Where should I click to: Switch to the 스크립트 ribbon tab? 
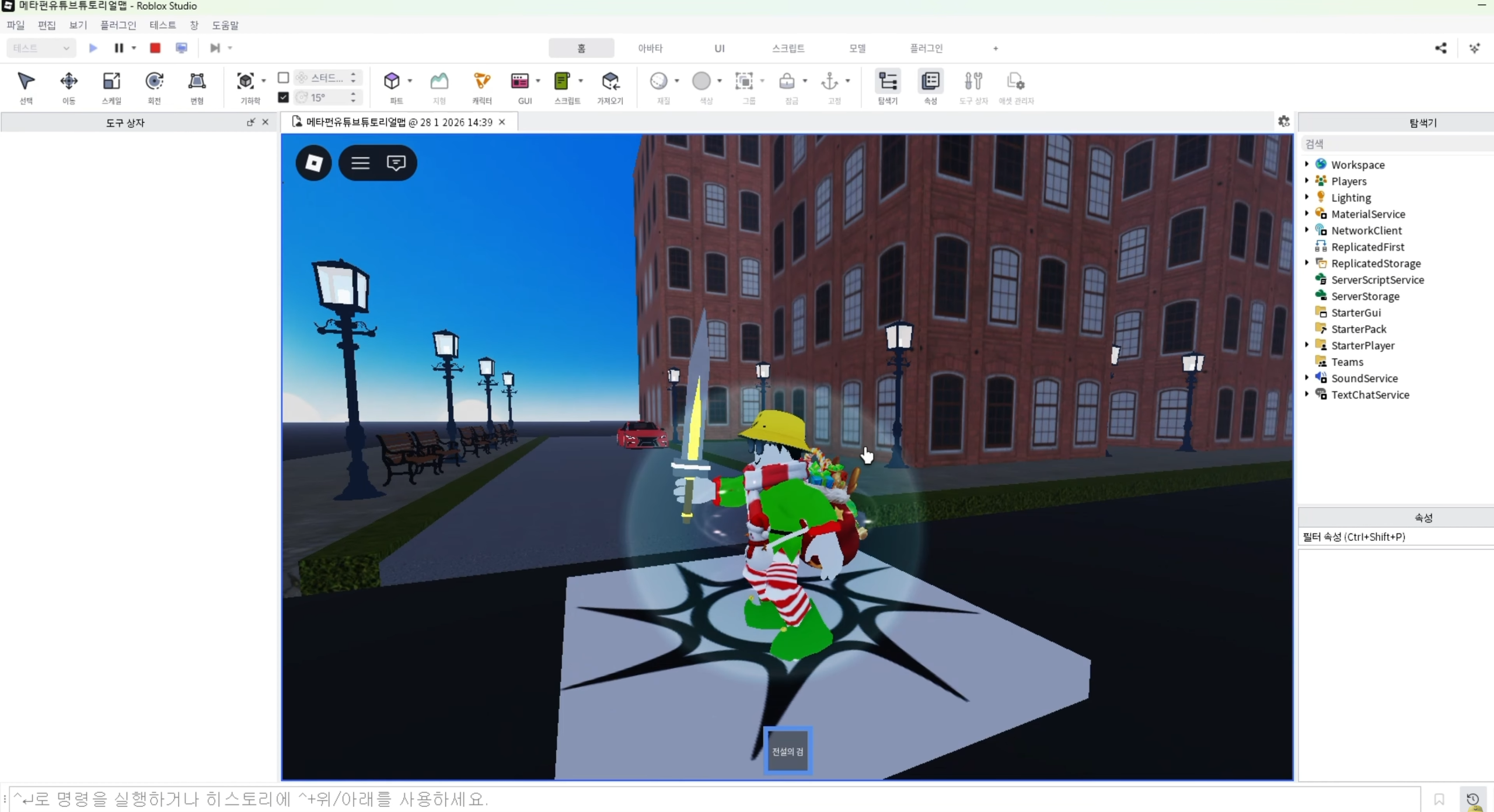[x=788, y=48]
